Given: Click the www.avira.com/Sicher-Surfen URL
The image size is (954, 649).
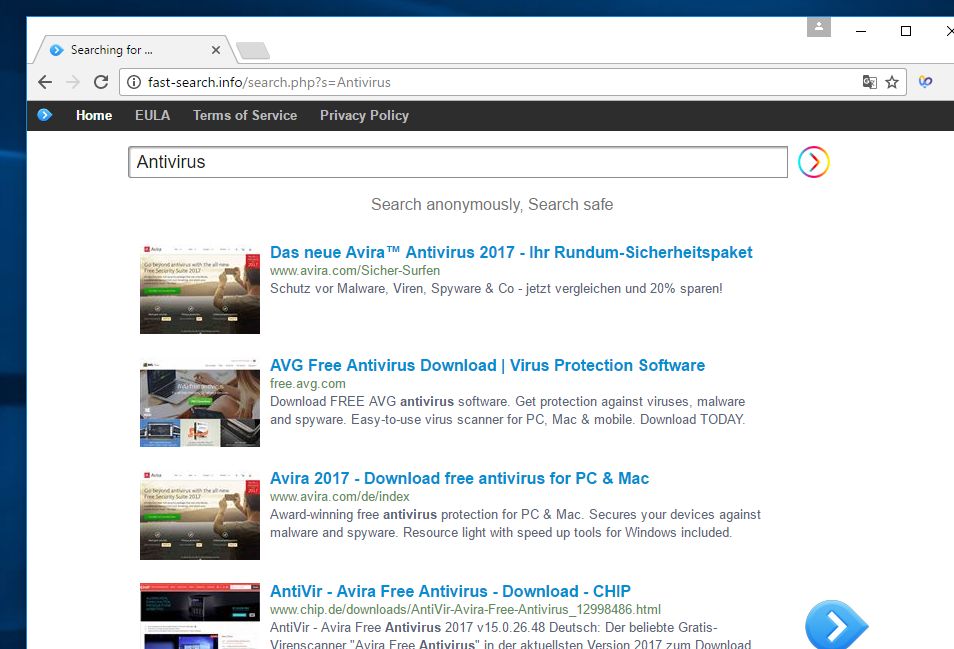Looking at the screenshot, I should pyautogui.click(x=355, y=271).
